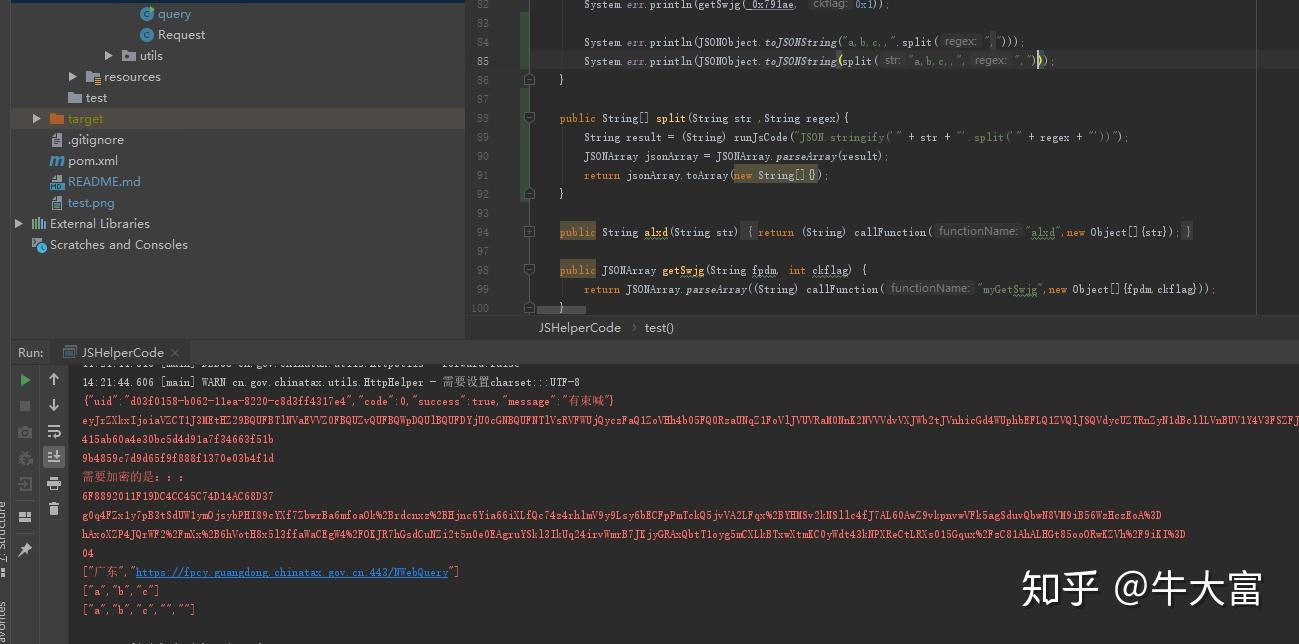Image resolution: width=1299 pixels, height=644 pixels.
Task: Collapse split method at line 88 gutter
Action: point(529,118)
